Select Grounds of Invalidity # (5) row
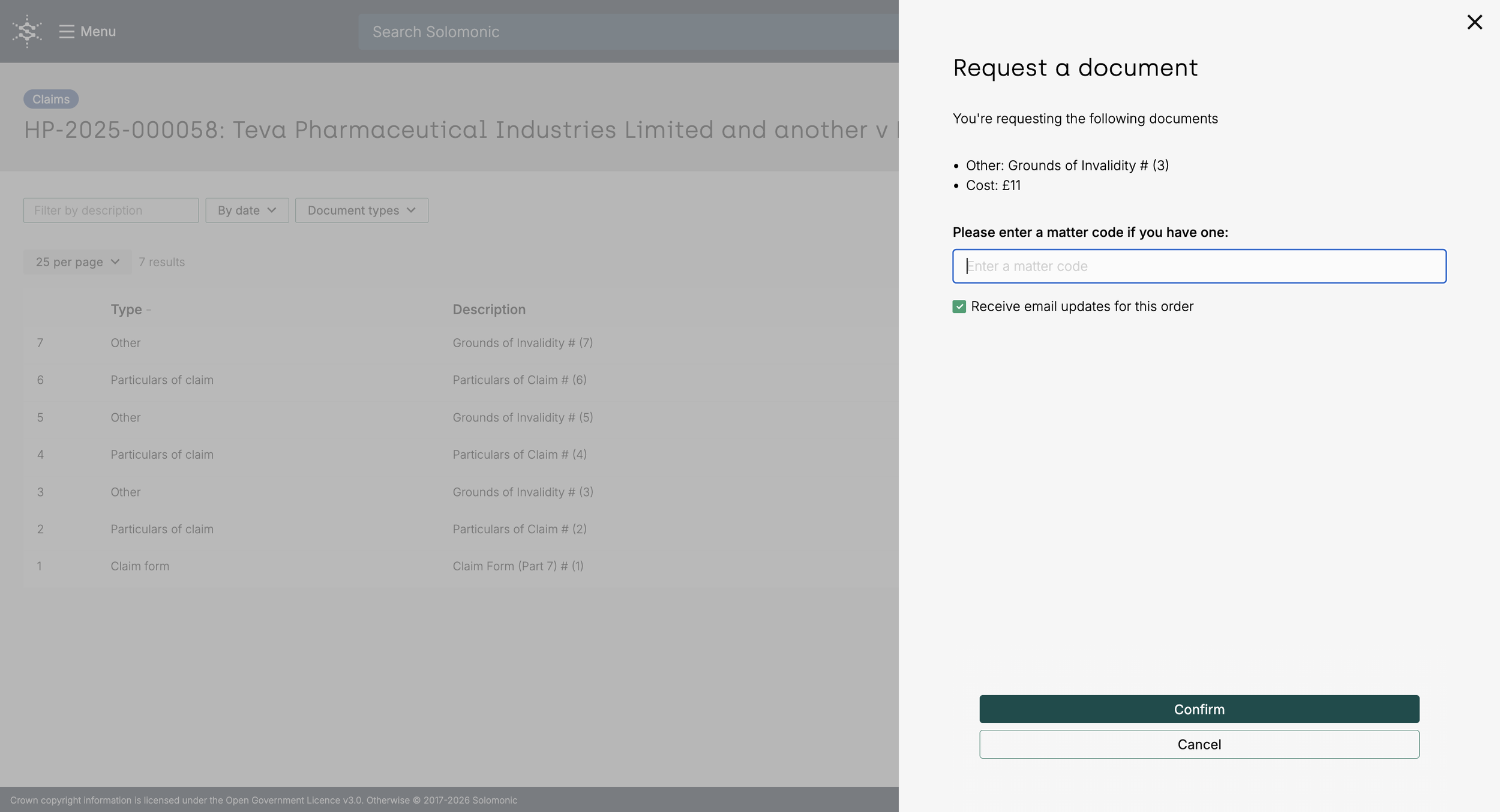Image resolution: width=1500 pixels, height=812 pixels. pos(522,417)
